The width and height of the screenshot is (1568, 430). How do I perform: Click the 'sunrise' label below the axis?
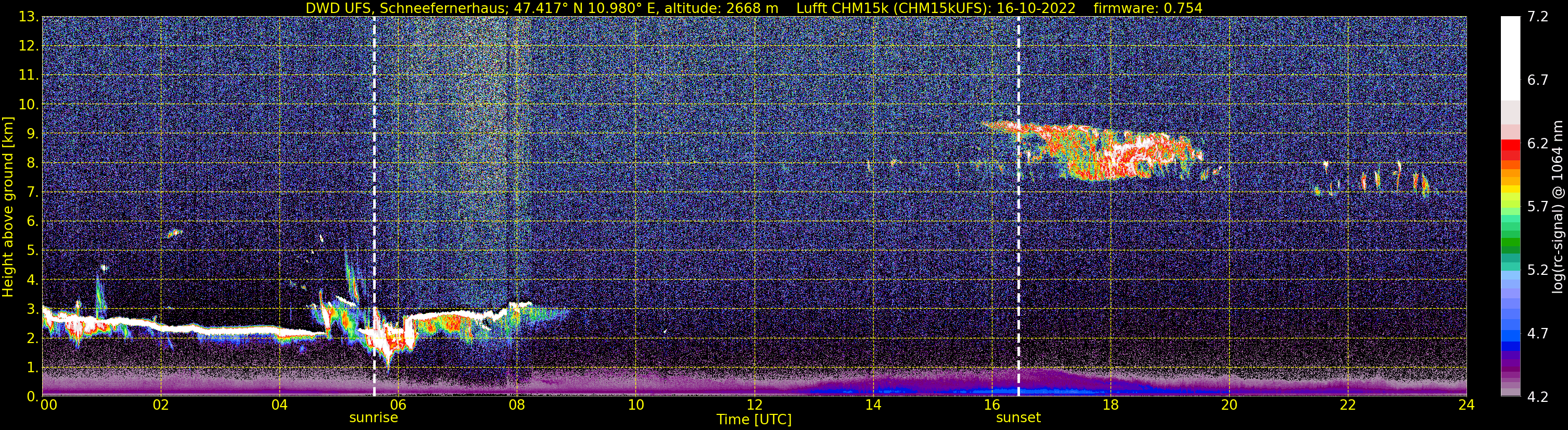[373, 418]
